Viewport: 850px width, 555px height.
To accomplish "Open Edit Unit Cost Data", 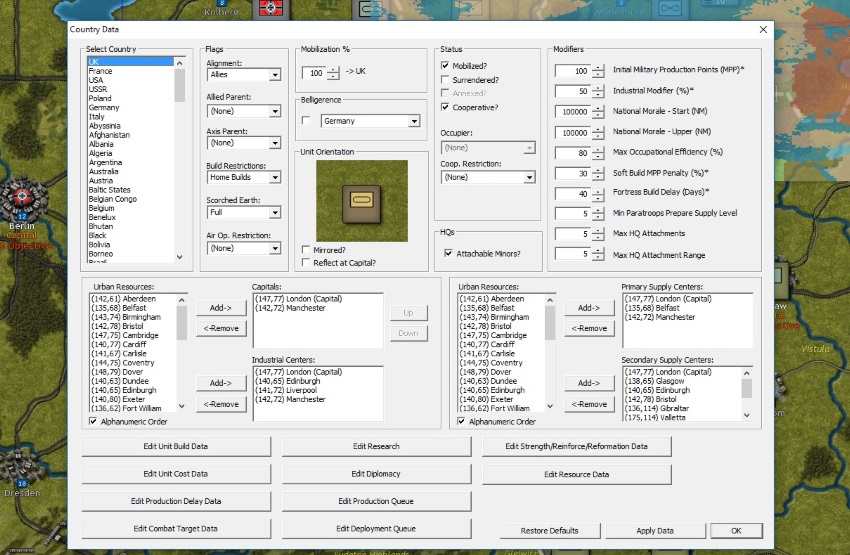I will (x=176, y=474).
